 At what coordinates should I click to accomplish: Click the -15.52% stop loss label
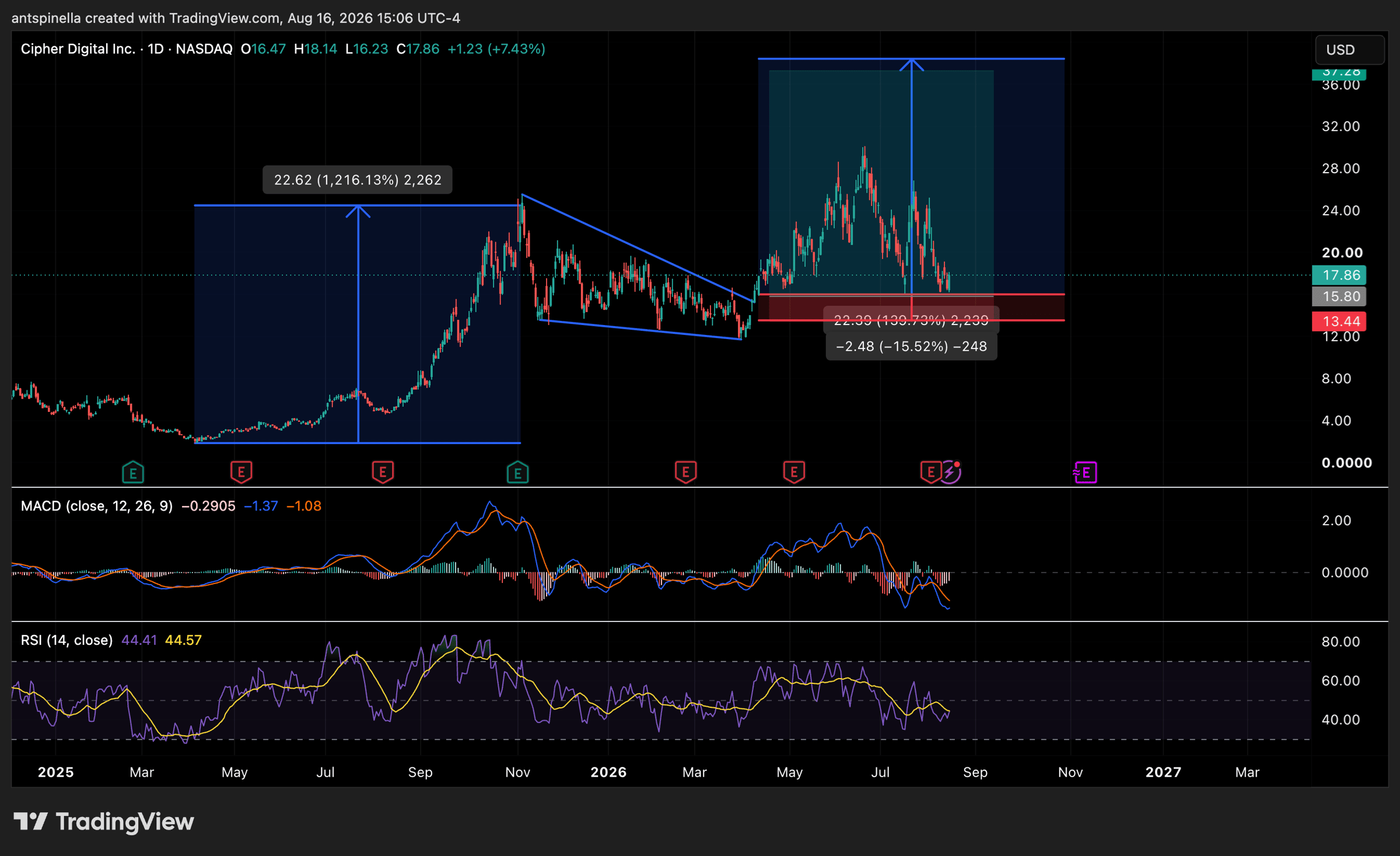tap(911, 347)
